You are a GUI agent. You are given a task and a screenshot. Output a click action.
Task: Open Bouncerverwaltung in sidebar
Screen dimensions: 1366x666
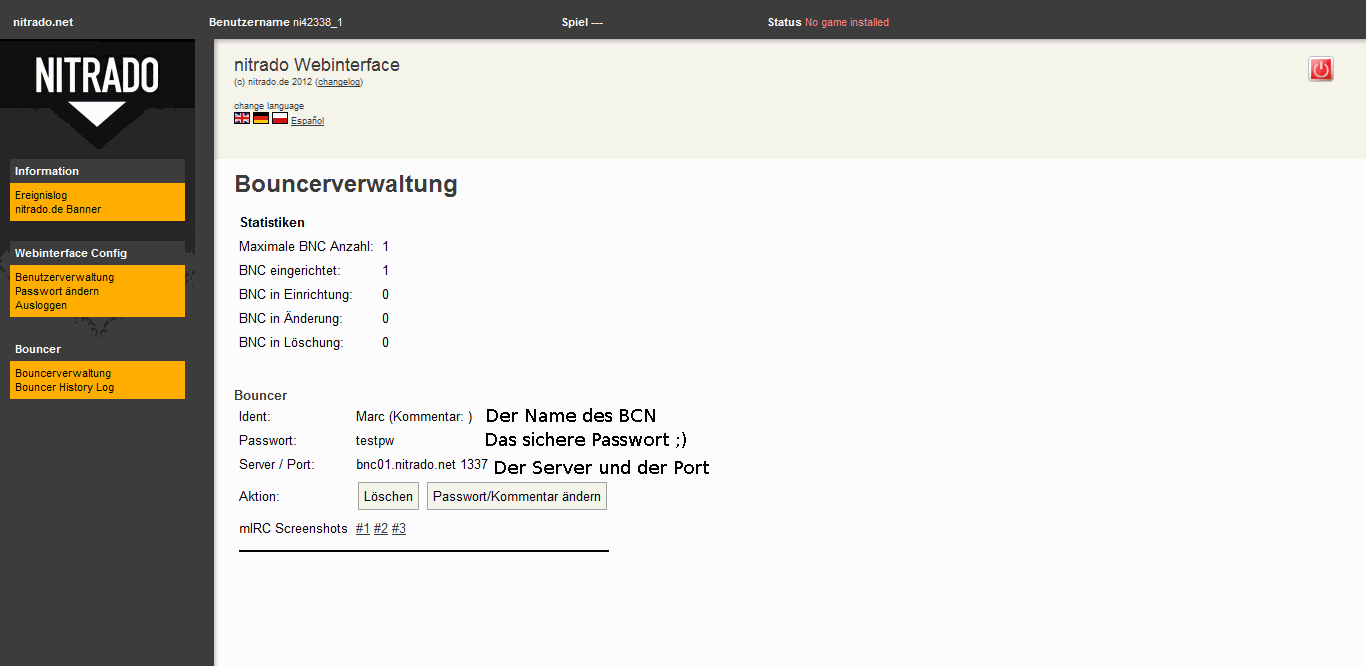point(63,374)
